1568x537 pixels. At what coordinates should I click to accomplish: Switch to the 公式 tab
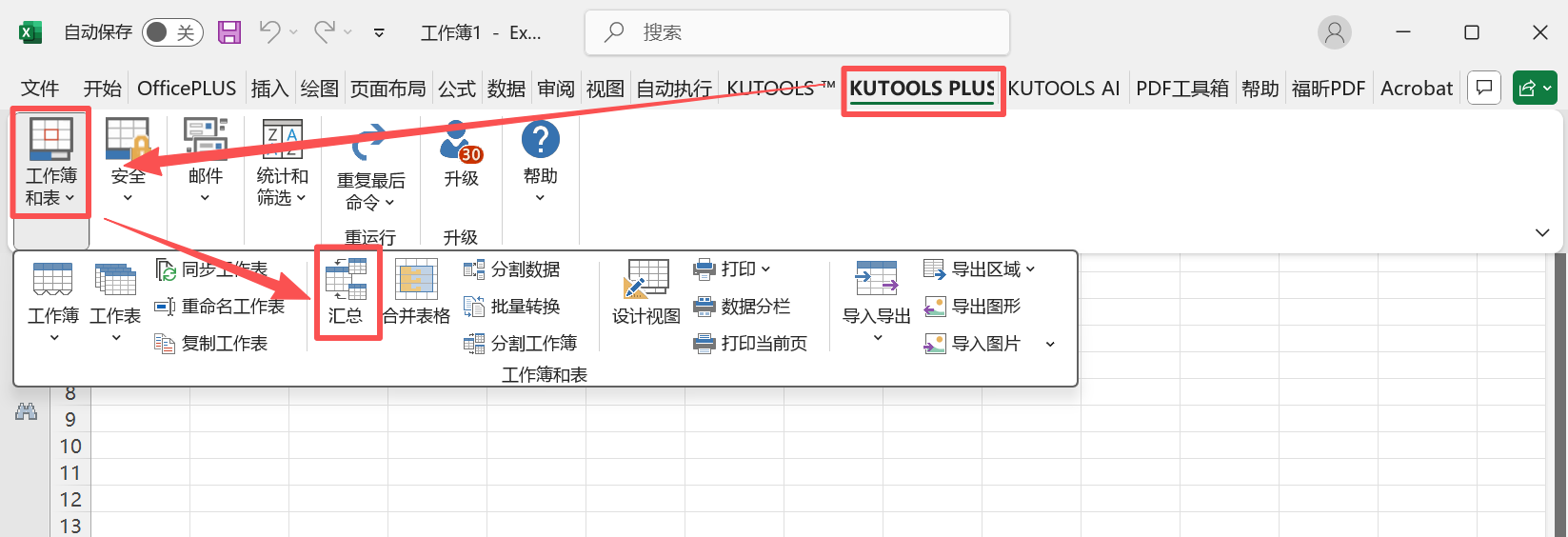coord(457,89)
